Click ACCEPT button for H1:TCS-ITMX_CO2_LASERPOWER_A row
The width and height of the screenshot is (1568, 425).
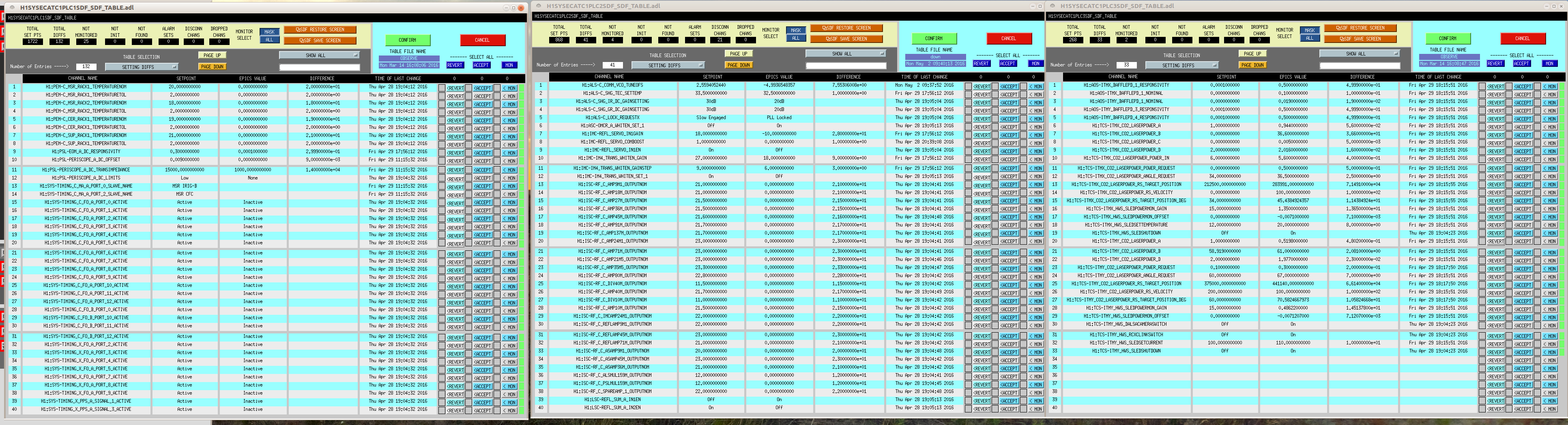pyautogui.click(x=1522, y=126)
